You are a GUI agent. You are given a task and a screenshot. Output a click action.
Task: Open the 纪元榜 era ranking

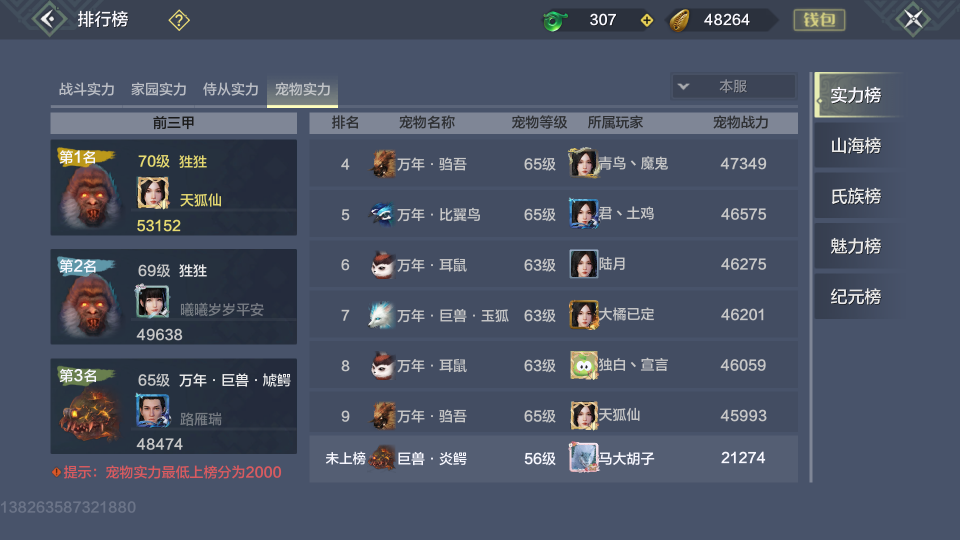point(855,297)
